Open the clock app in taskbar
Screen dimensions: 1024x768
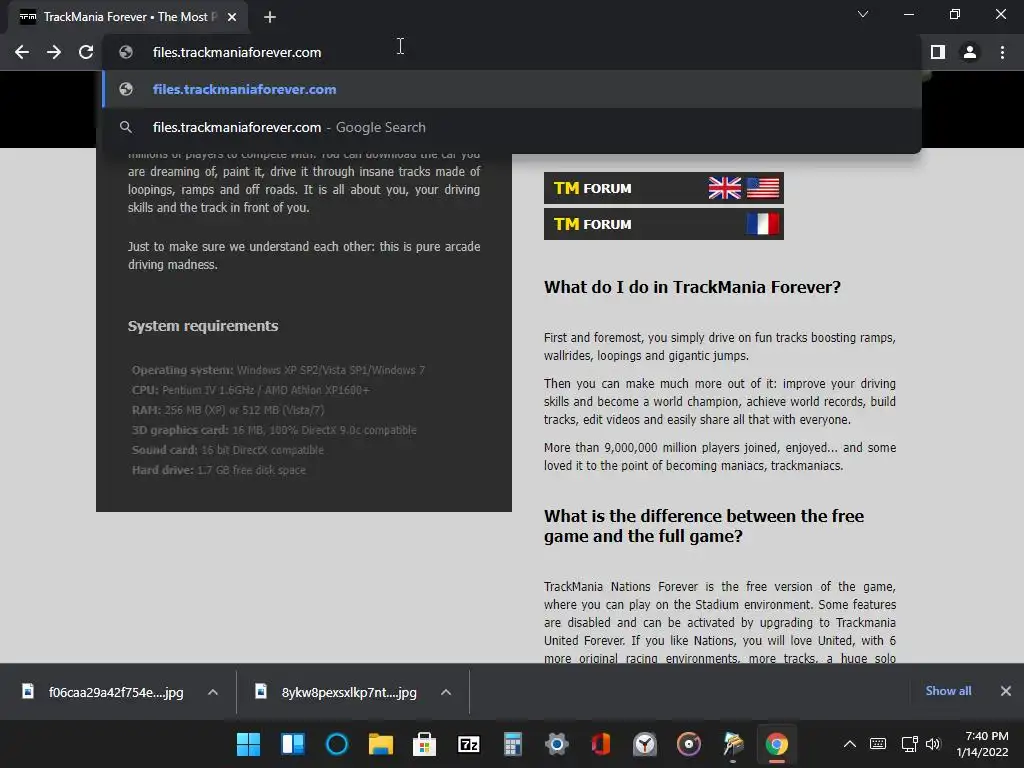coord(645,744)
